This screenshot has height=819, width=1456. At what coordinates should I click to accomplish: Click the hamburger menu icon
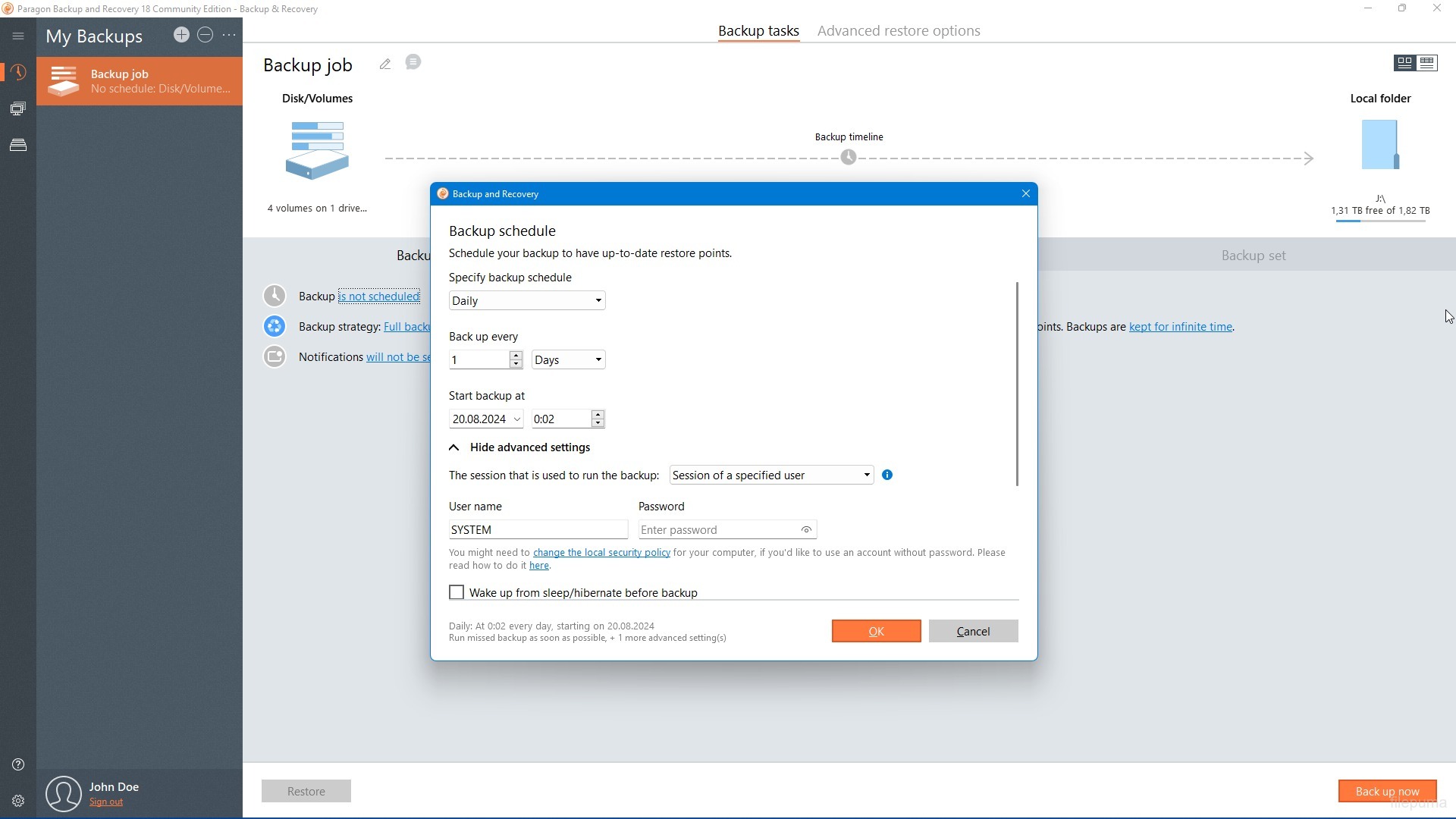click(x=18, y=36)
